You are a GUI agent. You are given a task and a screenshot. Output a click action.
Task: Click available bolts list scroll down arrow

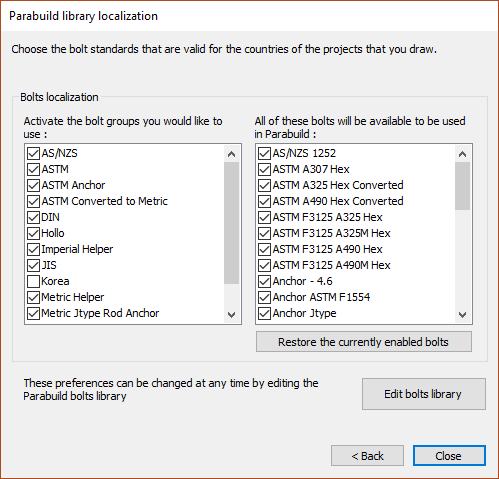tap(462, 314)
